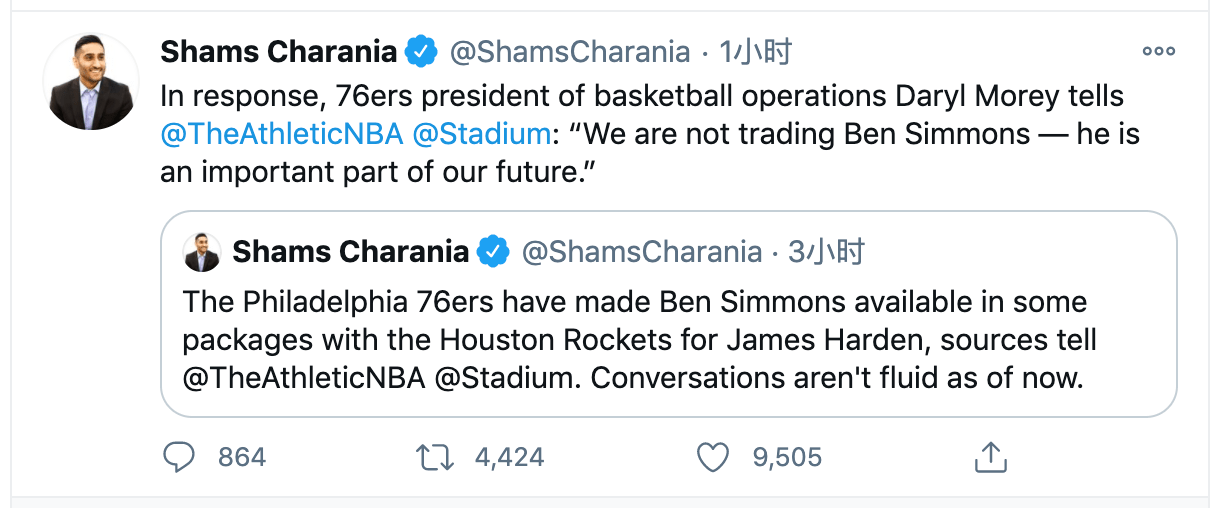The image size is (1222, 508).
Task: Open Shams Charania's large profile avatar
Action: click(92, 83)
